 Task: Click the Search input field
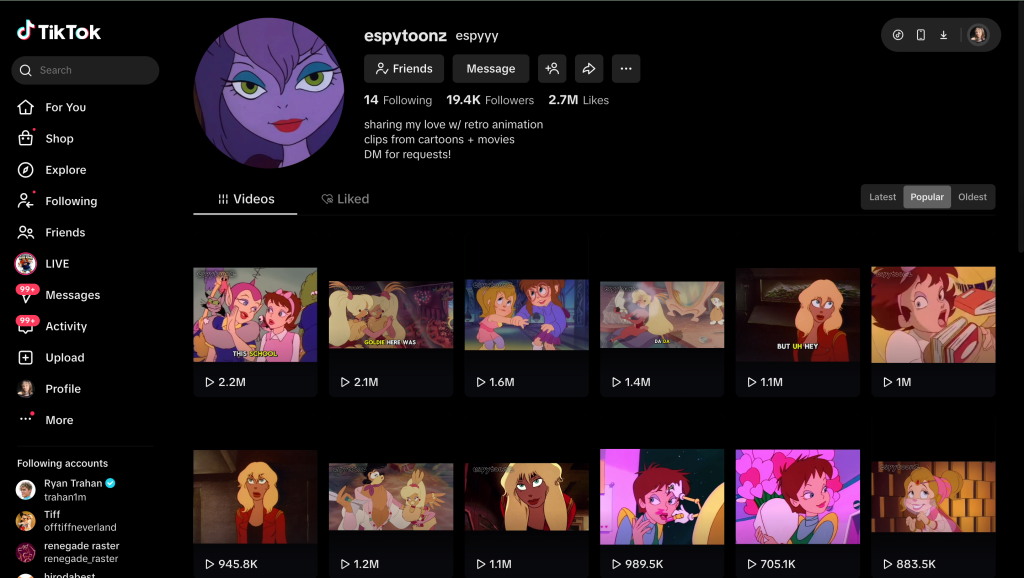[92, 70]
